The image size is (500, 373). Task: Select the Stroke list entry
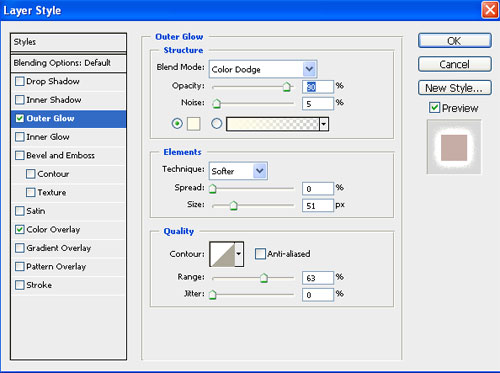(x=68, y=285)
